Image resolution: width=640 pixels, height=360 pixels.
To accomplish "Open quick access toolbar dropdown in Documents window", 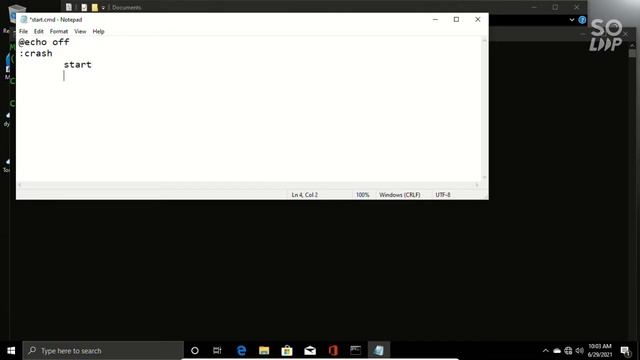I will [x=103, y=7].
